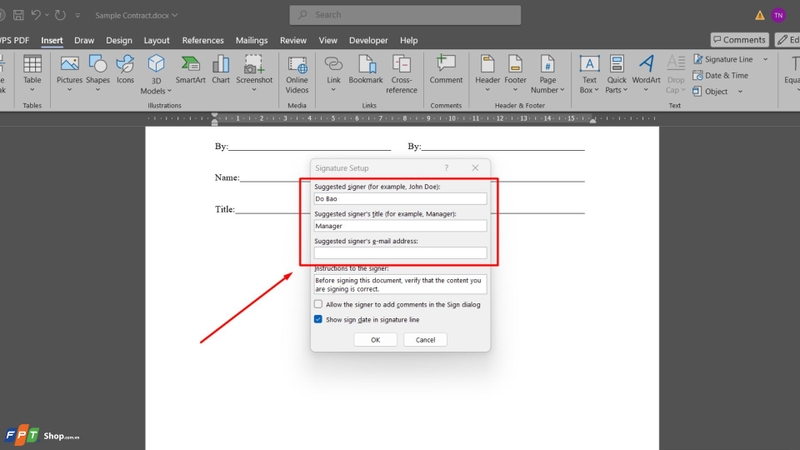Insert Icons from the Illustrations group

point(125,70)
